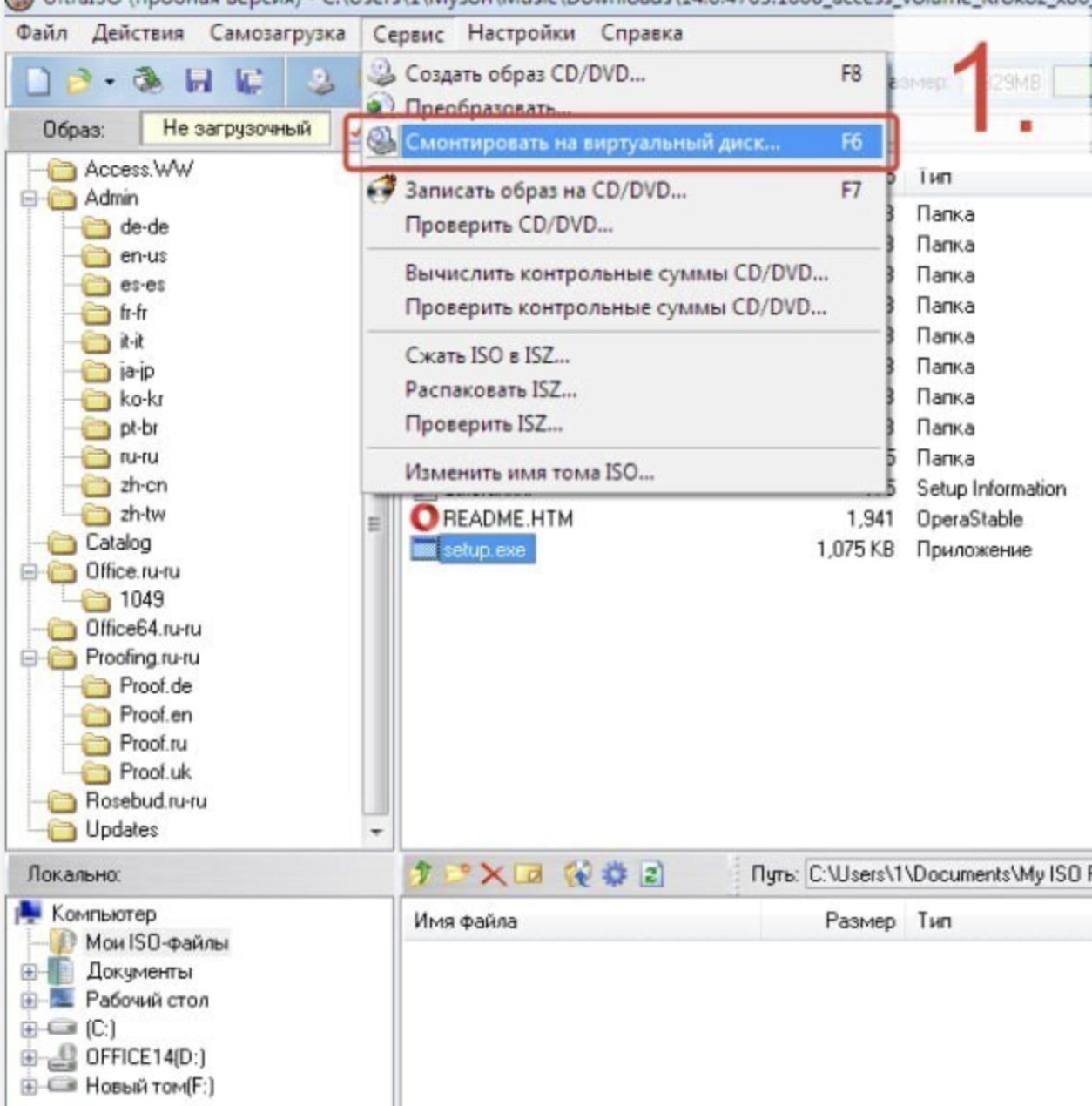Click the Save floppy disk icon
This screenshot has height=1106, width=1092.
199,81
